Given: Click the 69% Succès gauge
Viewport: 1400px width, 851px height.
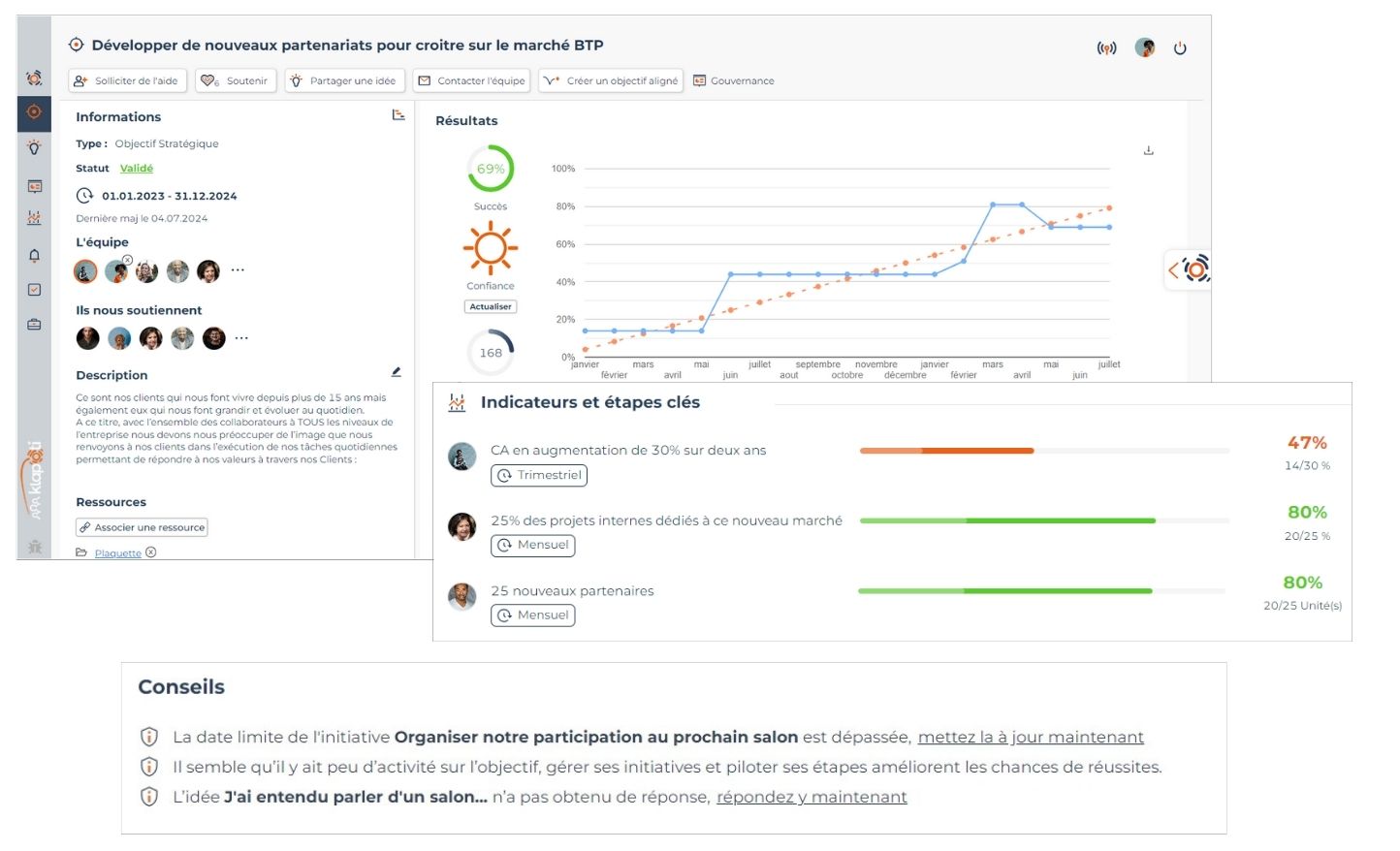Looking at the screenshot, I should click(491, 169).
